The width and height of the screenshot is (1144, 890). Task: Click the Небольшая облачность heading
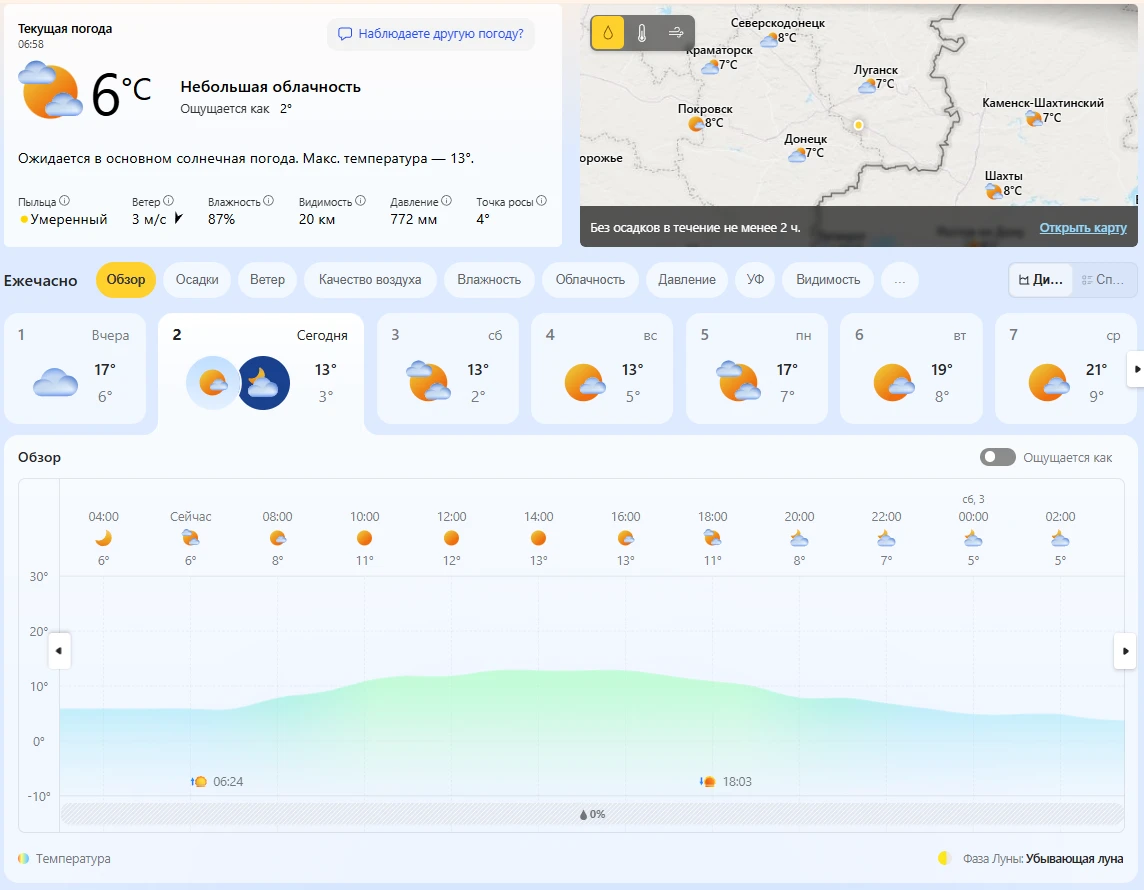(271, 87)
